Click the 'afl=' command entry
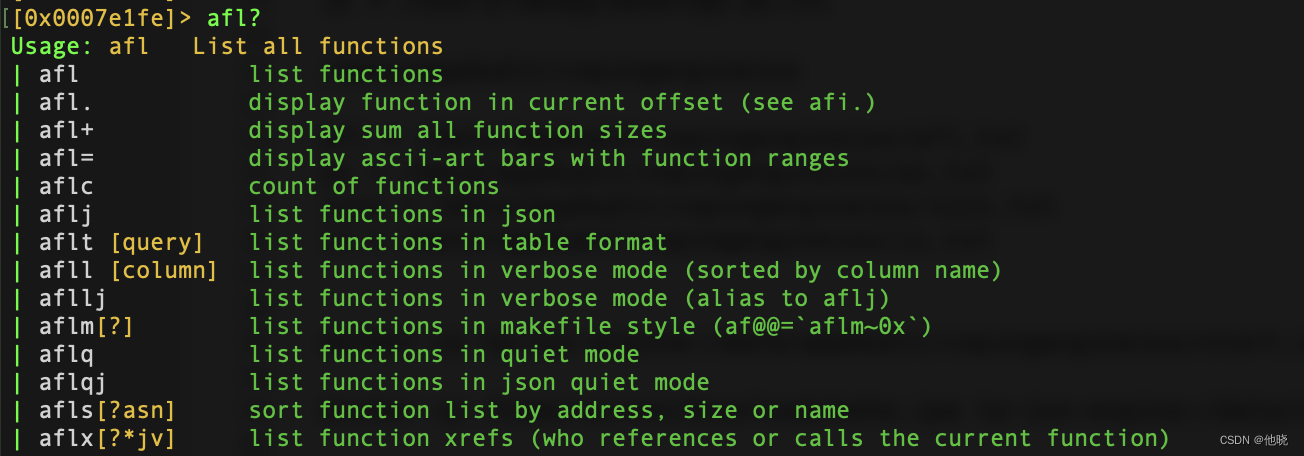 pos(66,158)
